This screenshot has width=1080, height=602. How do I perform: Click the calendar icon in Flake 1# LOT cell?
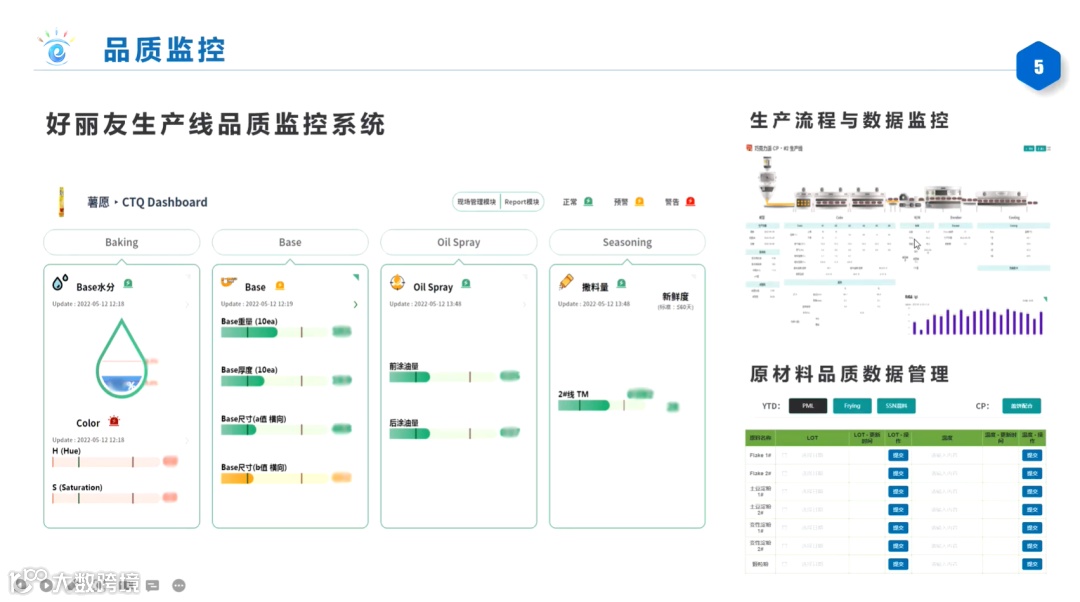pyautogui.click(x=785, y=455)
